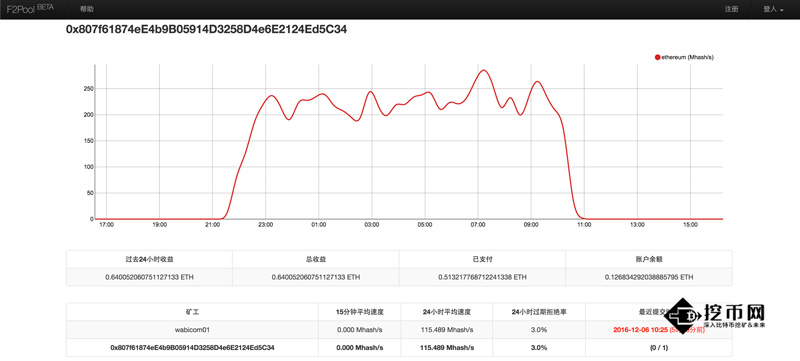
Task: Click the 250 y-axis label
Action: pos(88,89)
